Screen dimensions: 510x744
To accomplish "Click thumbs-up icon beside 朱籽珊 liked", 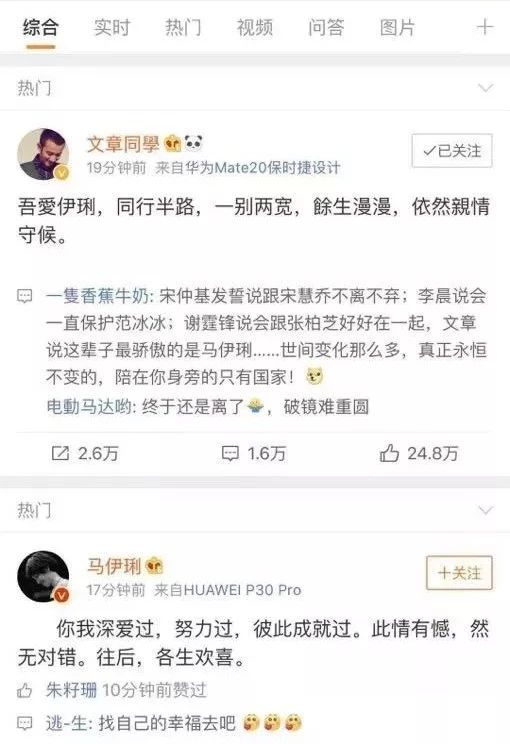I will (x=25, y=690).
